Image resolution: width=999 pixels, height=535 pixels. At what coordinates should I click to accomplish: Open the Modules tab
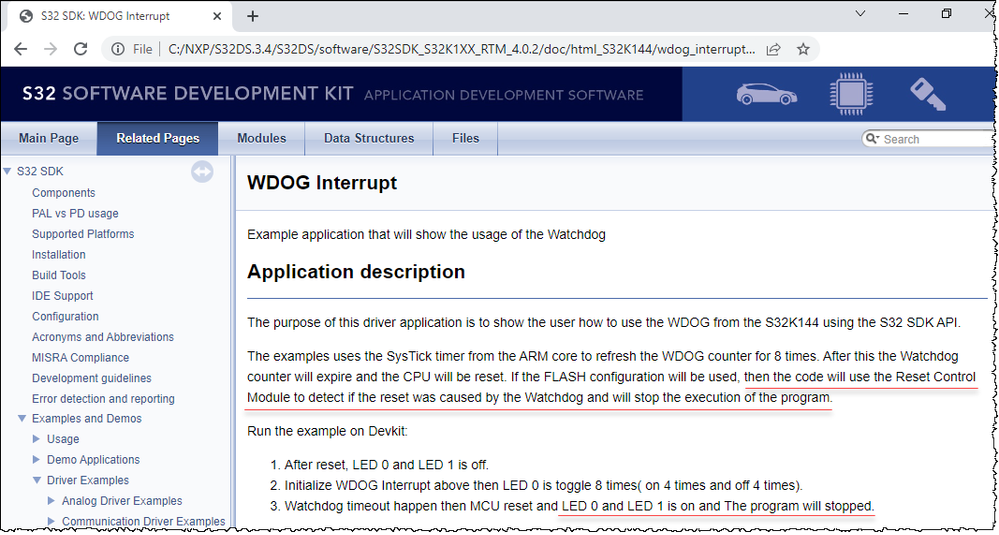(261, 138)
